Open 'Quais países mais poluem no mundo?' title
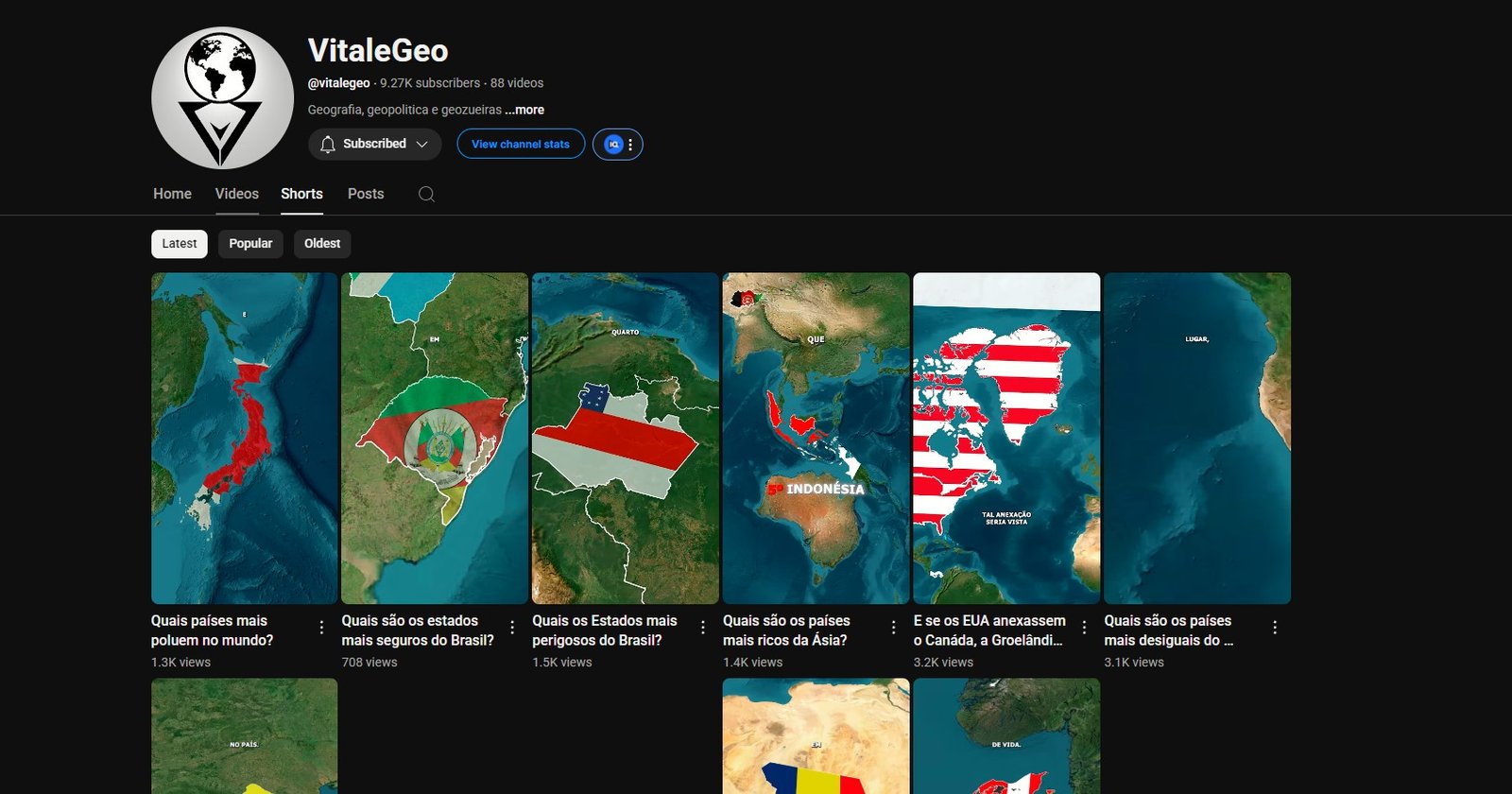 coord(213,630)
